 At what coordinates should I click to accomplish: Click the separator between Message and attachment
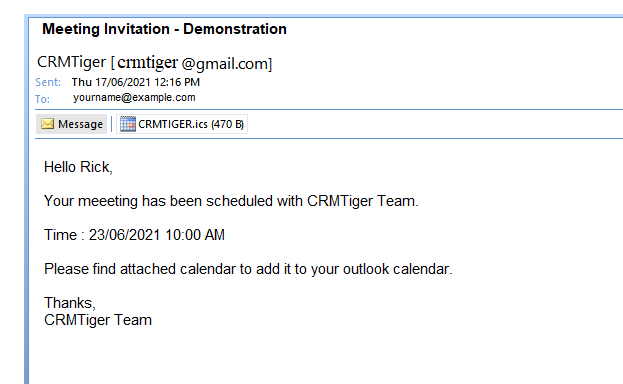point(111,124)
